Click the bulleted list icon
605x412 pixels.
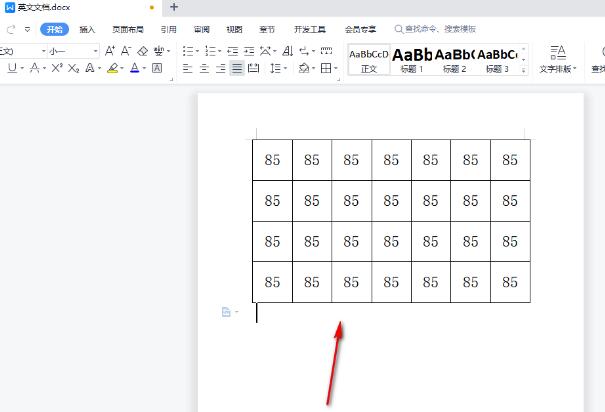point(188,51)
